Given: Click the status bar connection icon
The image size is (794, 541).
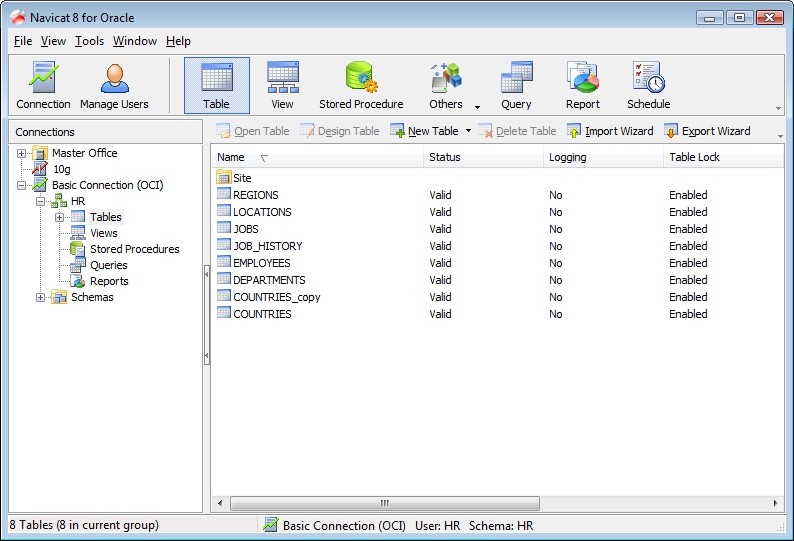Looking at the screenshot, I should [270, 525].
